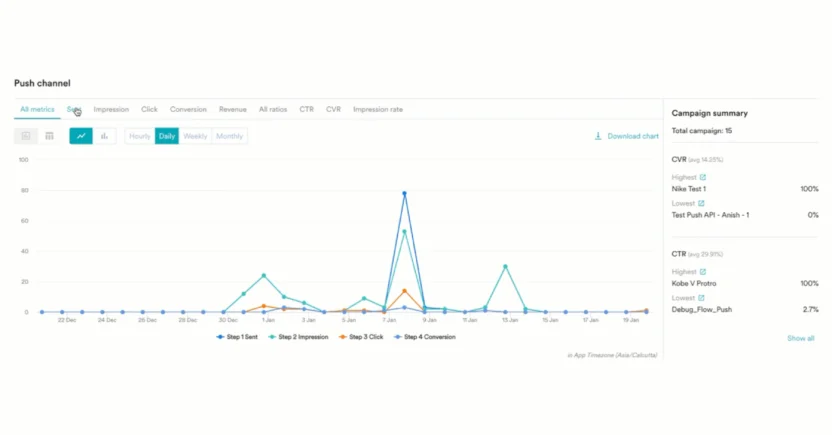Click the Impression peak point at 13 Jan
832x435 pixels.
click(505, 267)
